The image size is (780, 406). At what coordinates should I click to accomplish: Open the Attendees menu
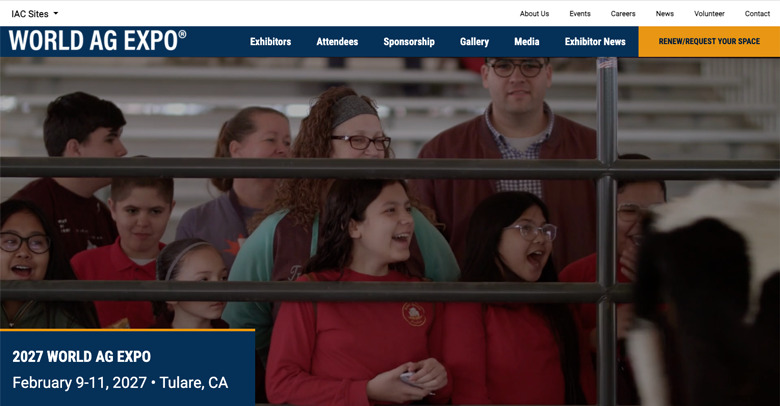click(337, 42)
